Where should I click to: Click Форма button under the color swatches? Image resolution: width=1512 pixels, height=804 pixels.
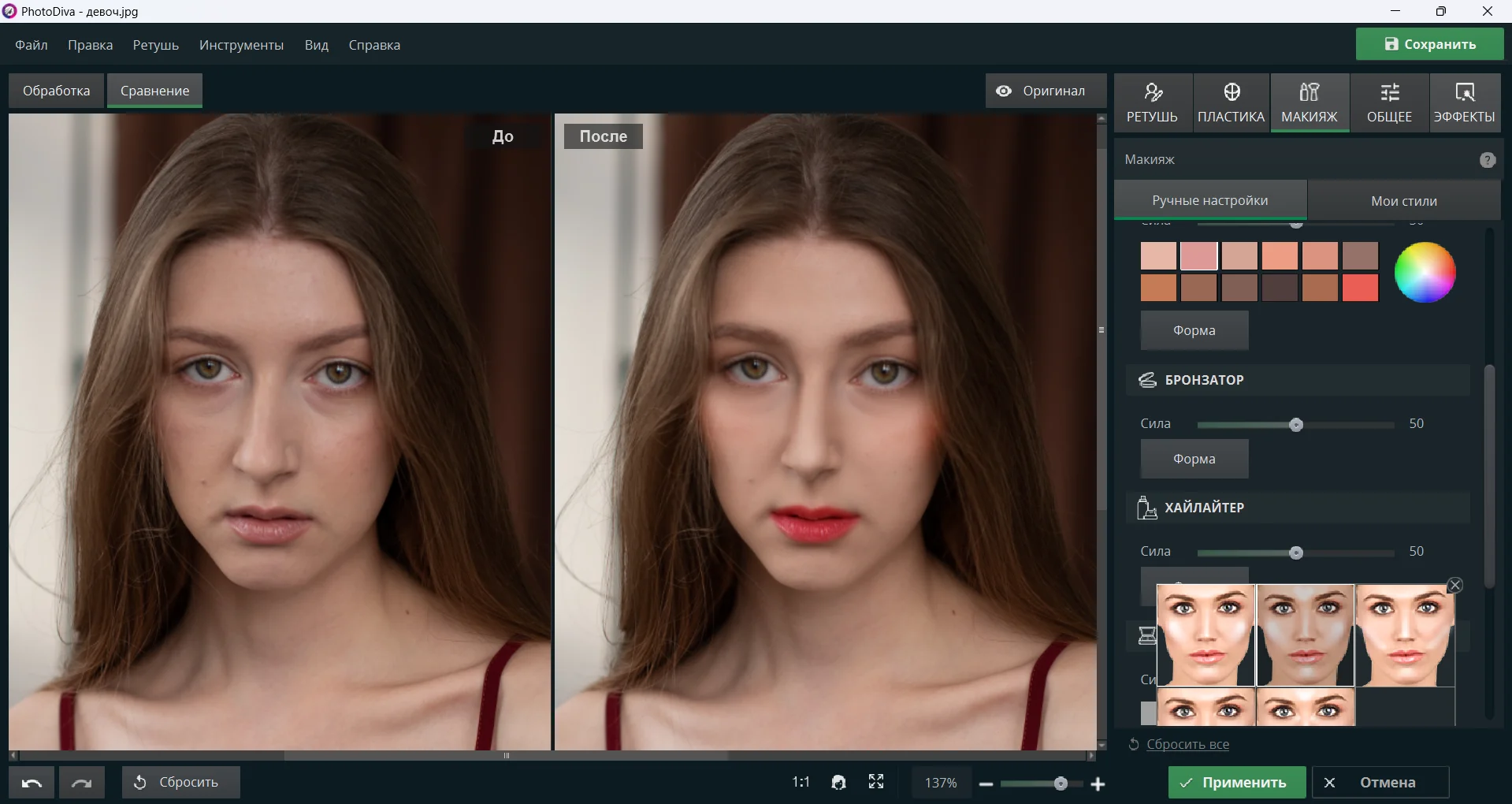tap(1194, 330)
